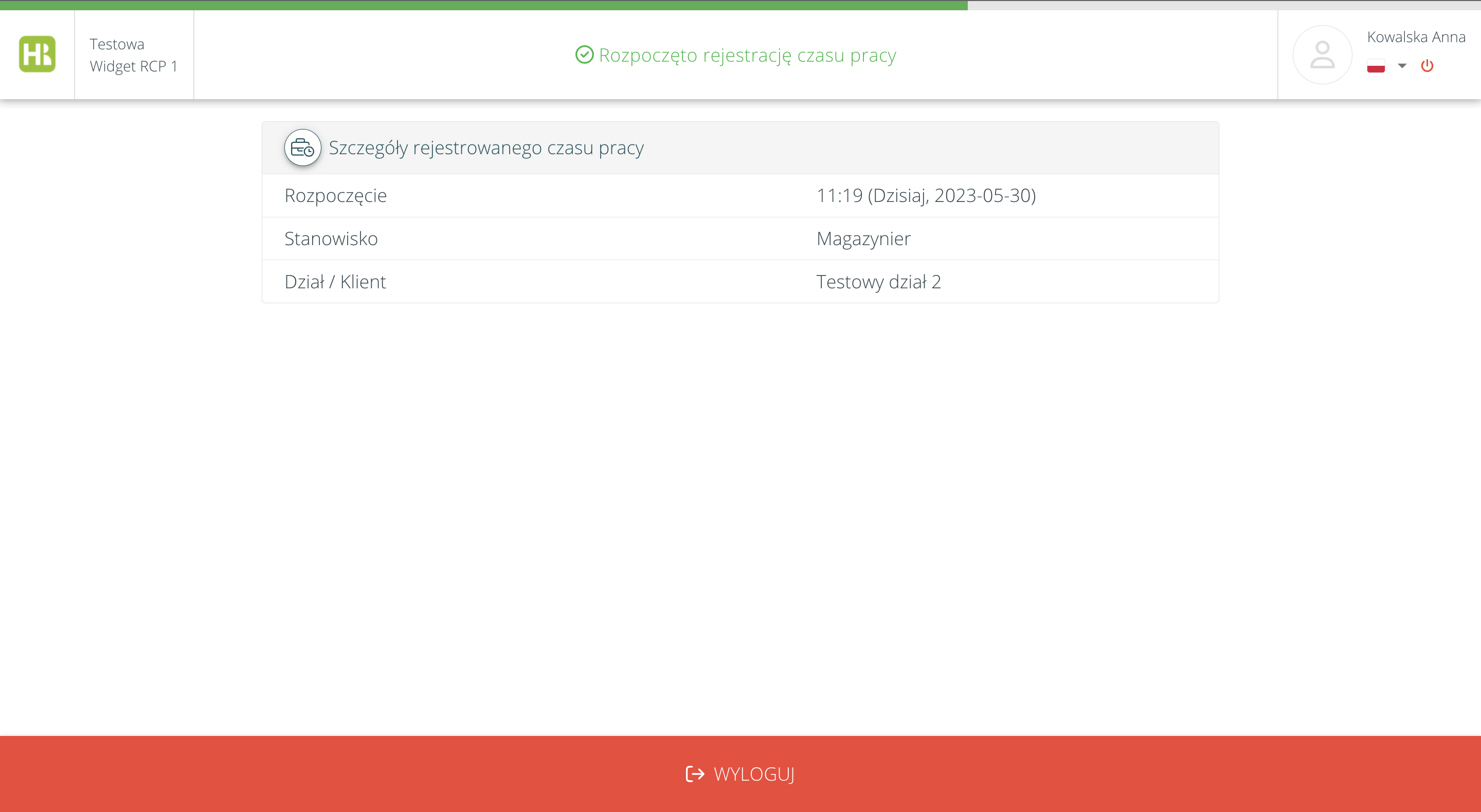This screenshot has width=1481, height=812.
Task: Click the Polish flag language icon
Action: pos(1376,66)
